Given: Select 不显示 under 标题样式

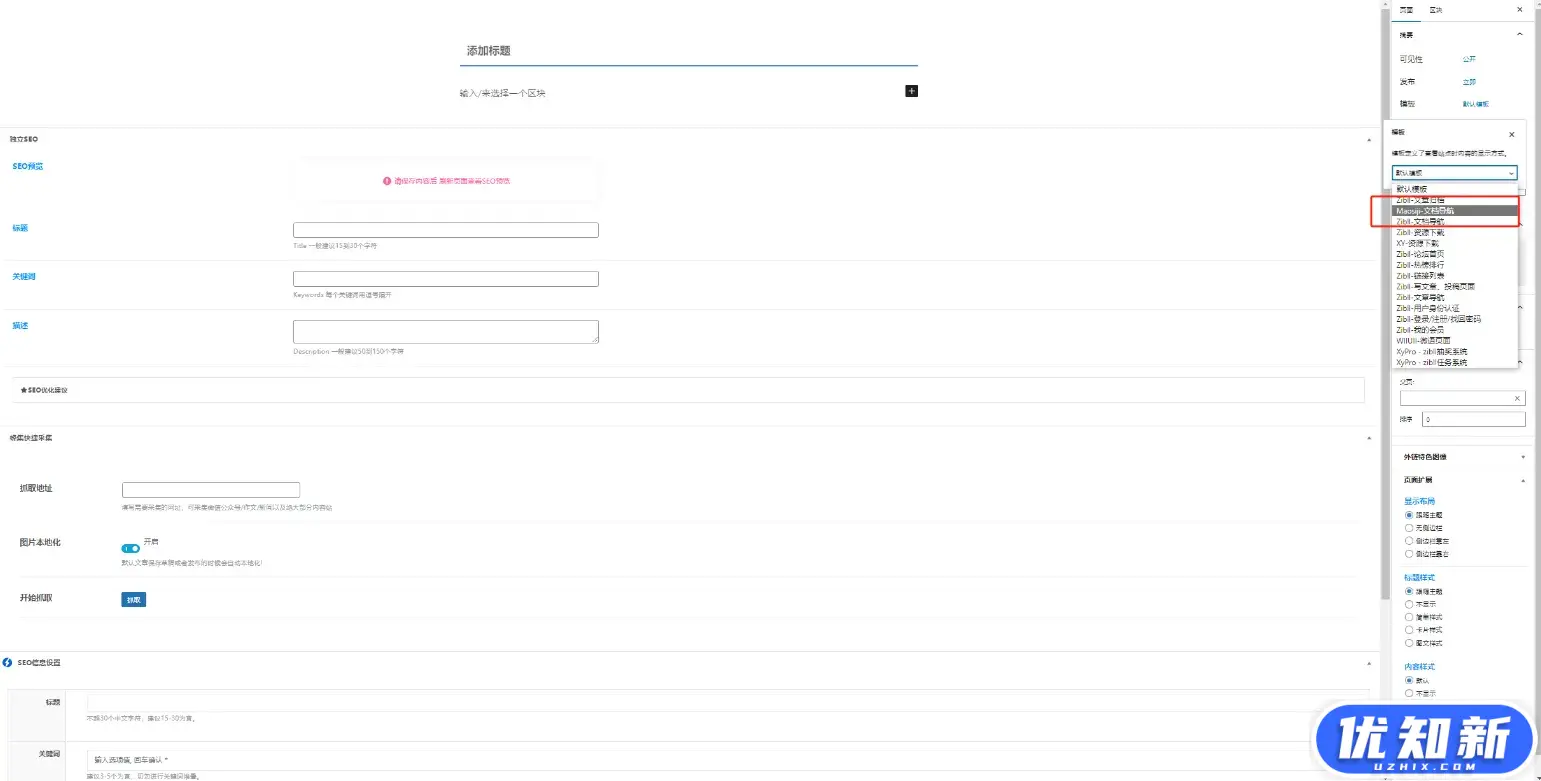Looking at the screenshot, I should pyautogui.click(x=1409, y=604).
